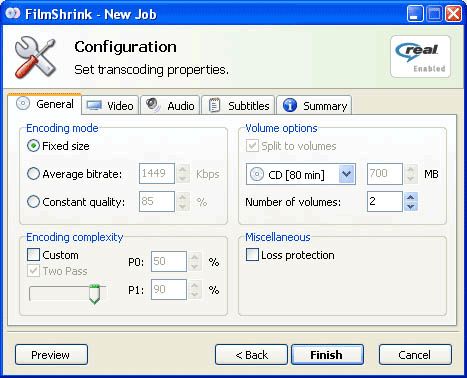
Task: Decrease the Number of volumes value
Action: coord(411,206)
